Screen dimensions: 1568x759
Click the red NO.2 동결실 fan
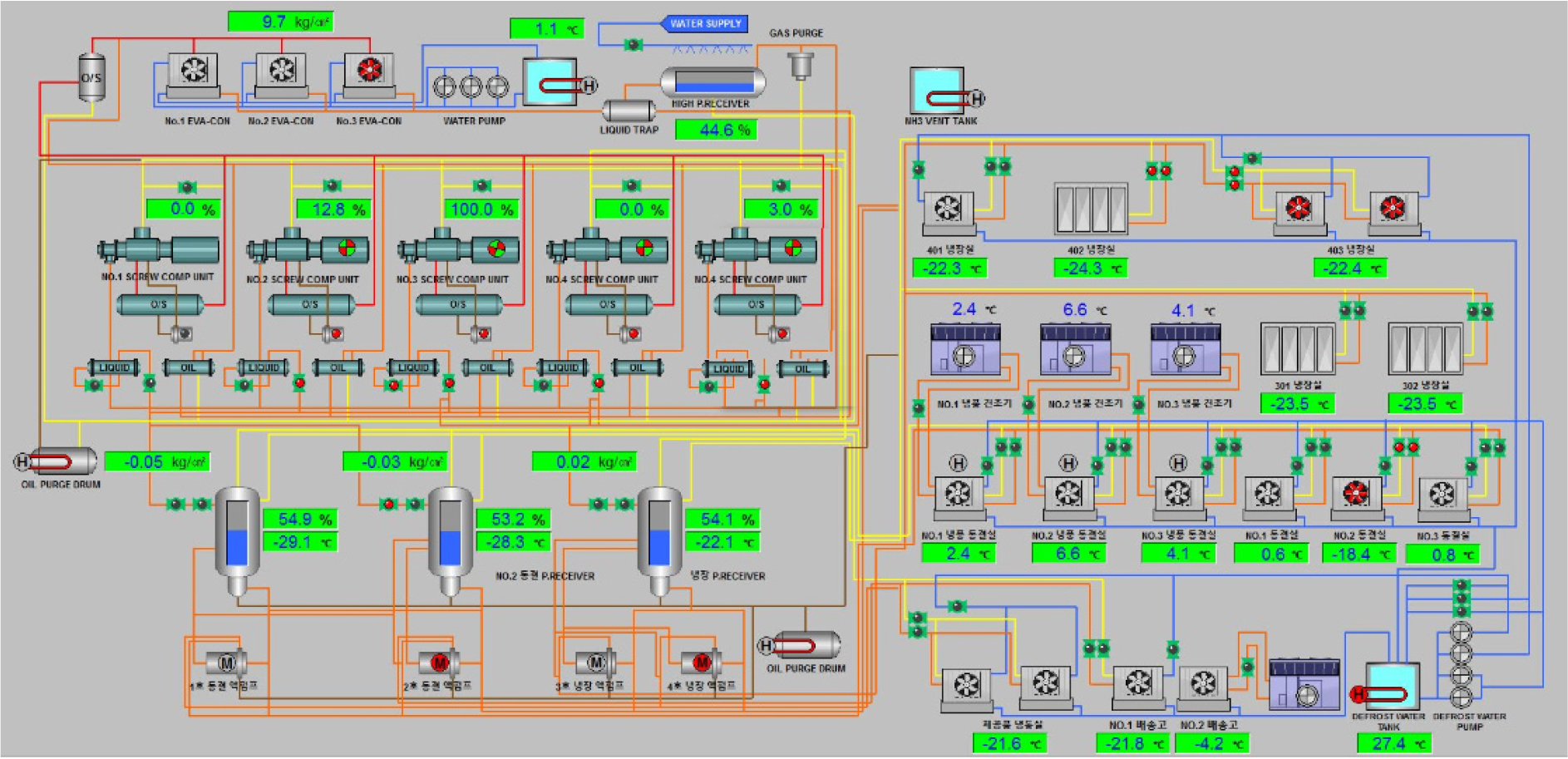[x=1356, y=495]
